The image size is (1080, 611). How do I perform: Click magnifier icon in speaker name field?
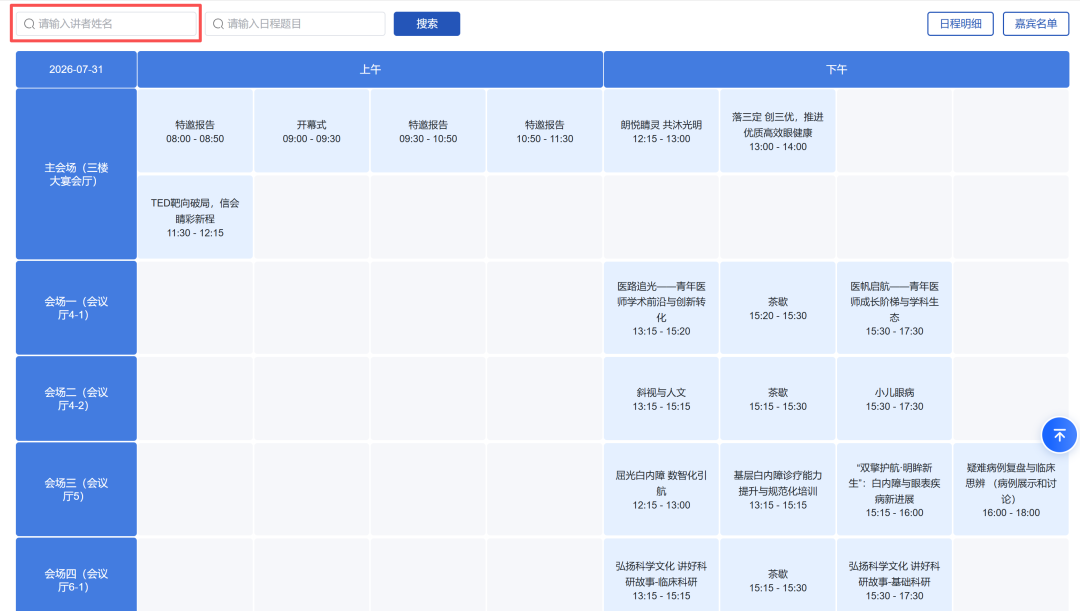point(30,23)
